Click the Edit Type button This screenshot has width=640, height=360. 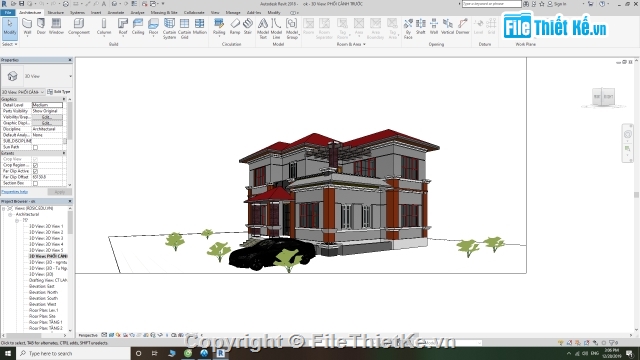[59, 92]
